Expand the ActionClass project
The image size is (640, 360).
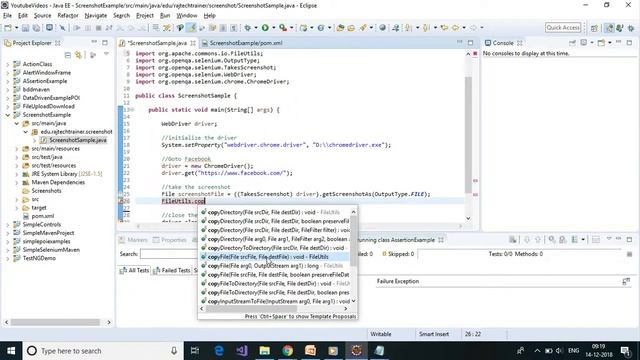7,64
